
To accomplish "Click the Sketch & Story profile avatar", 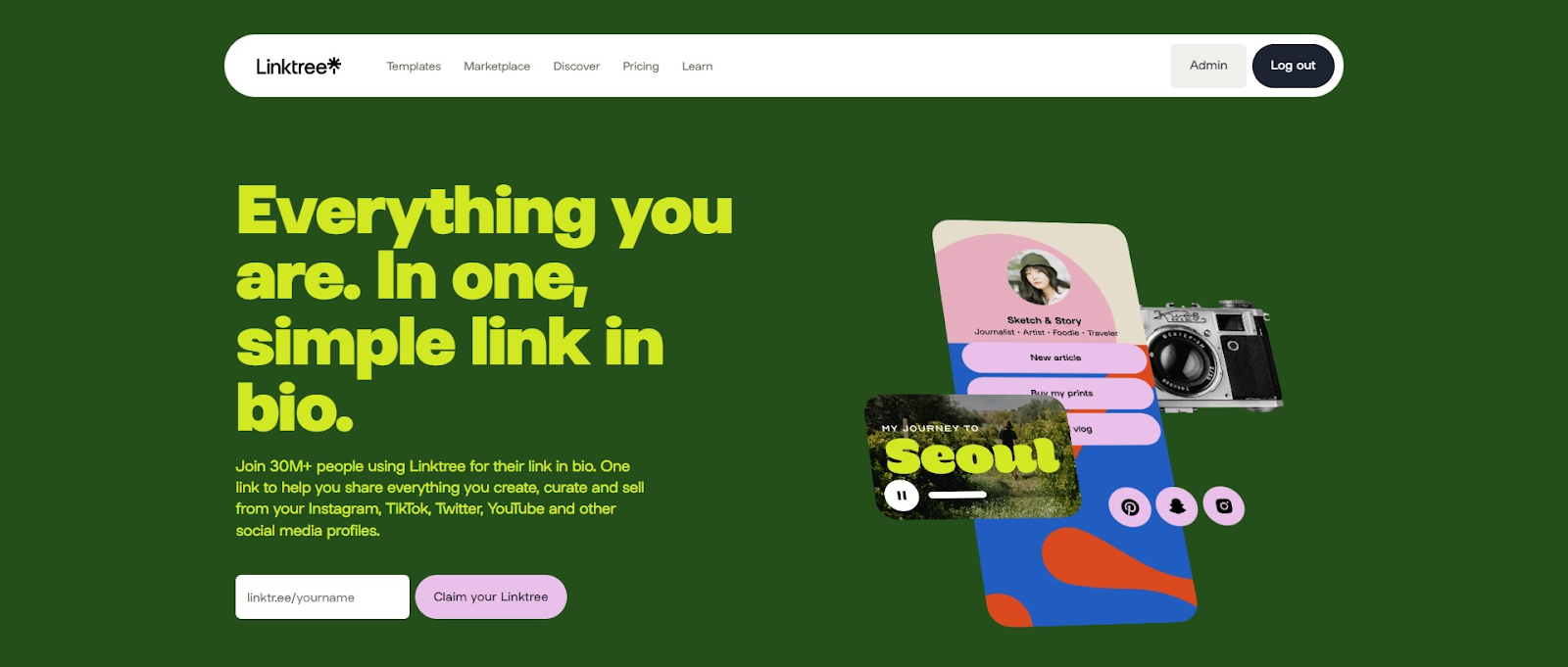I will (x=1039, y=278).
